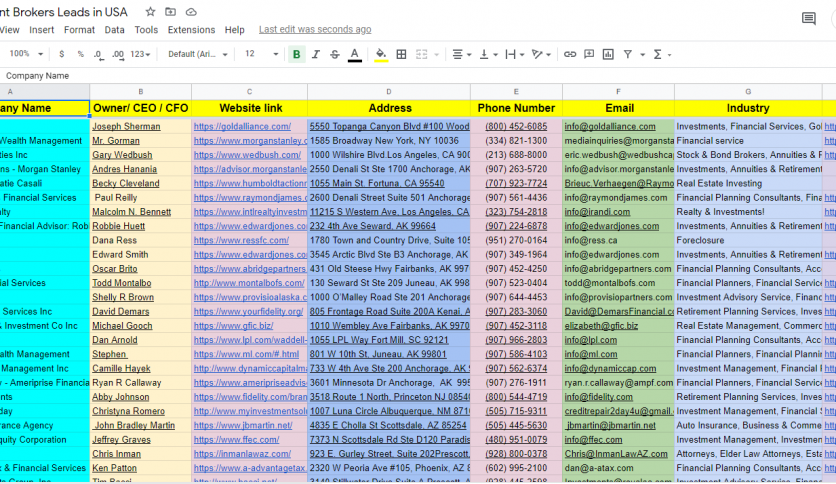
Task: Select the Foreclosure industry cell
Action: click(748, 240)
